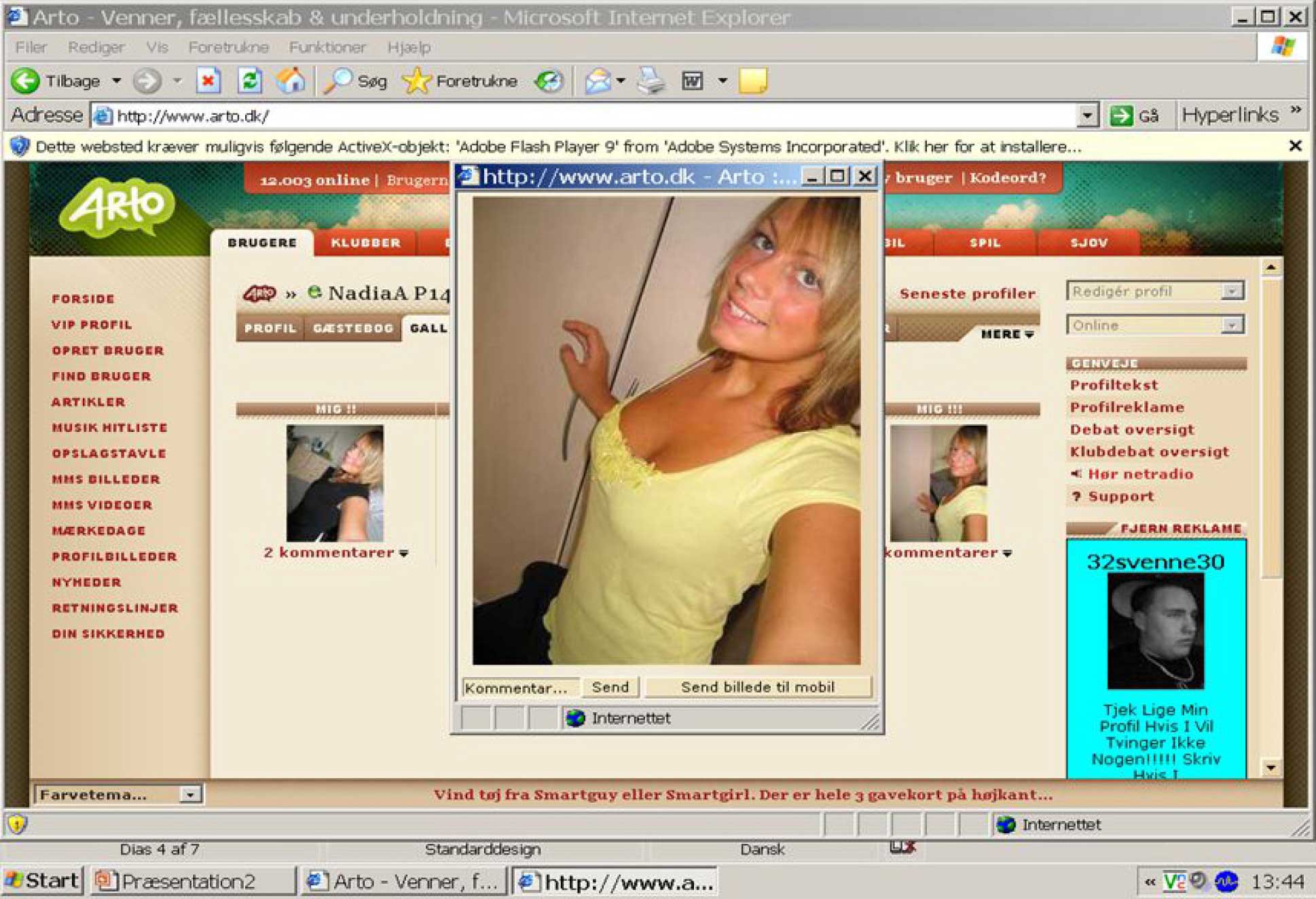Click the 32svenne30 profile ad picture

(x=1155, y=631)
